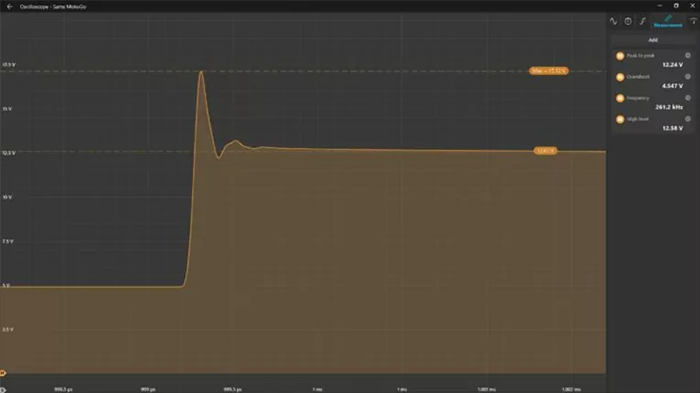Select the 12.58 V level cursor label
700x393 pixels.
coord(546,151)
